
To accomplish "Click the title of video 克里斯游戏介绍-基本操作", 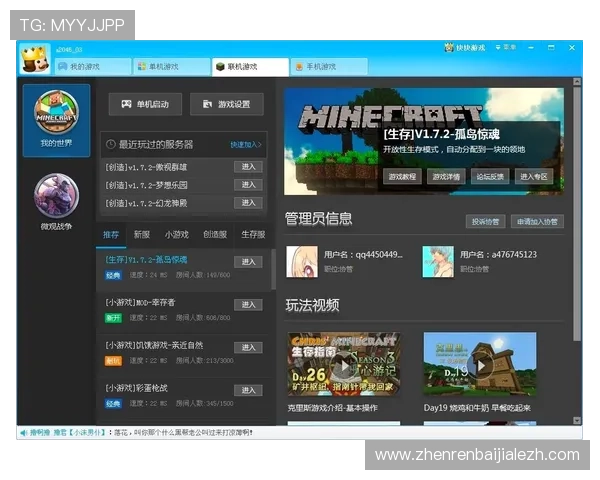I will point(333,408).
